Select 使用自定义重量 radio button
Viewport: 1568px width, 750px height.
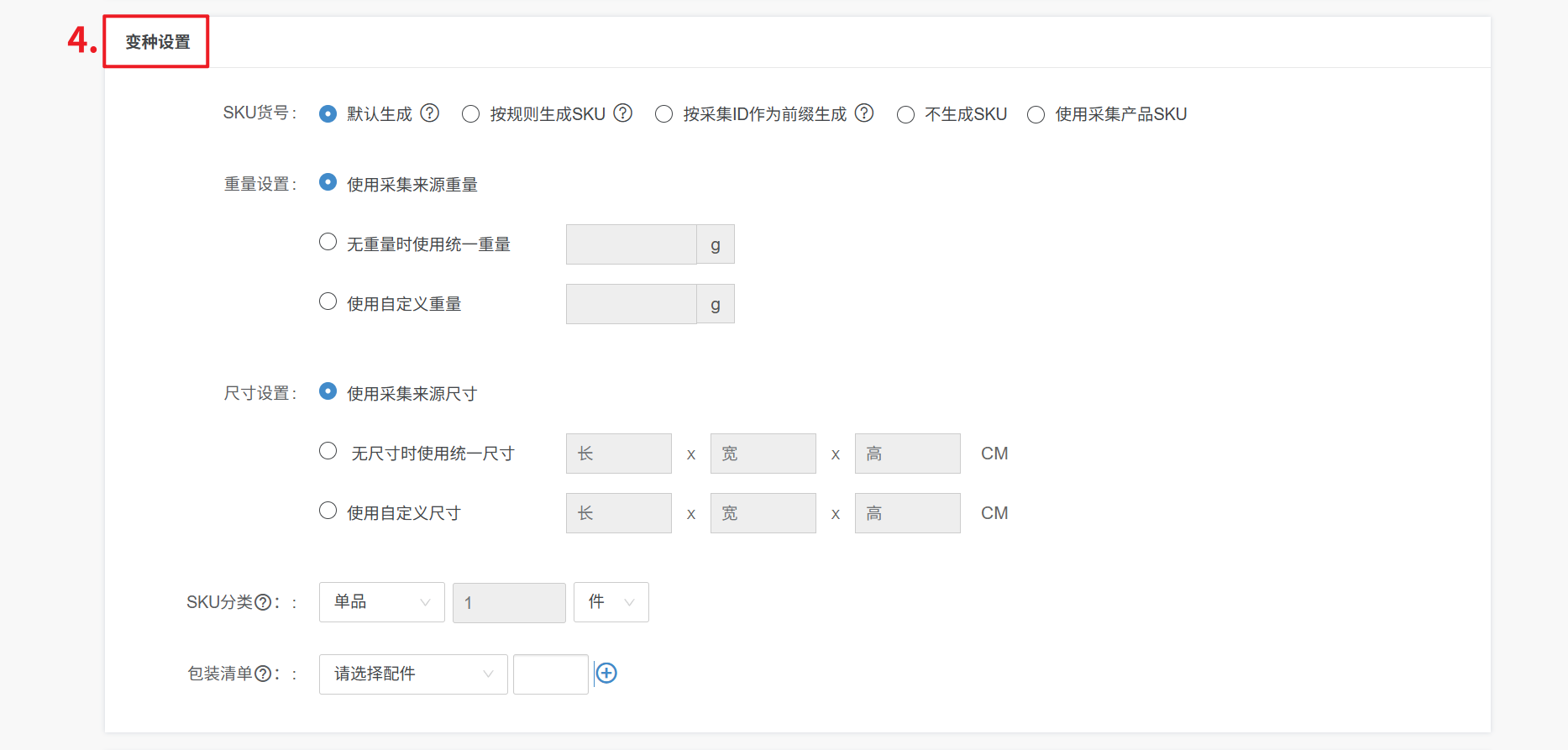pos(328,302)
